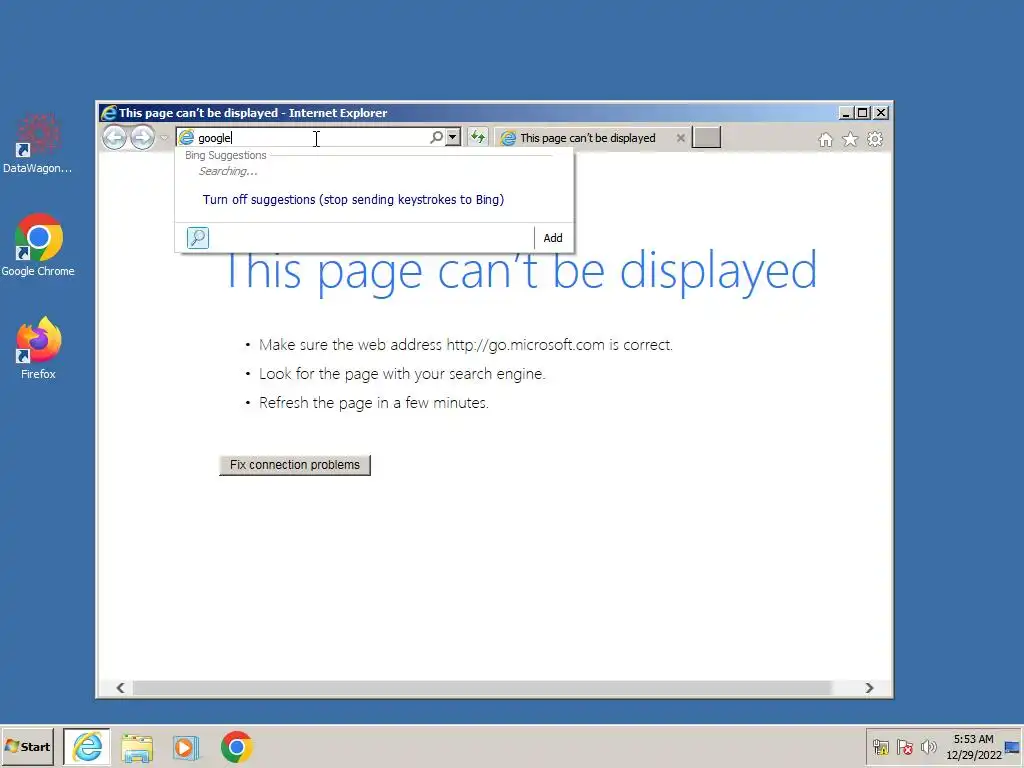Viewport: 1024px width, 768px height.
Task: Click the IE window title bar icon
Action: click(x=108, y=113)
